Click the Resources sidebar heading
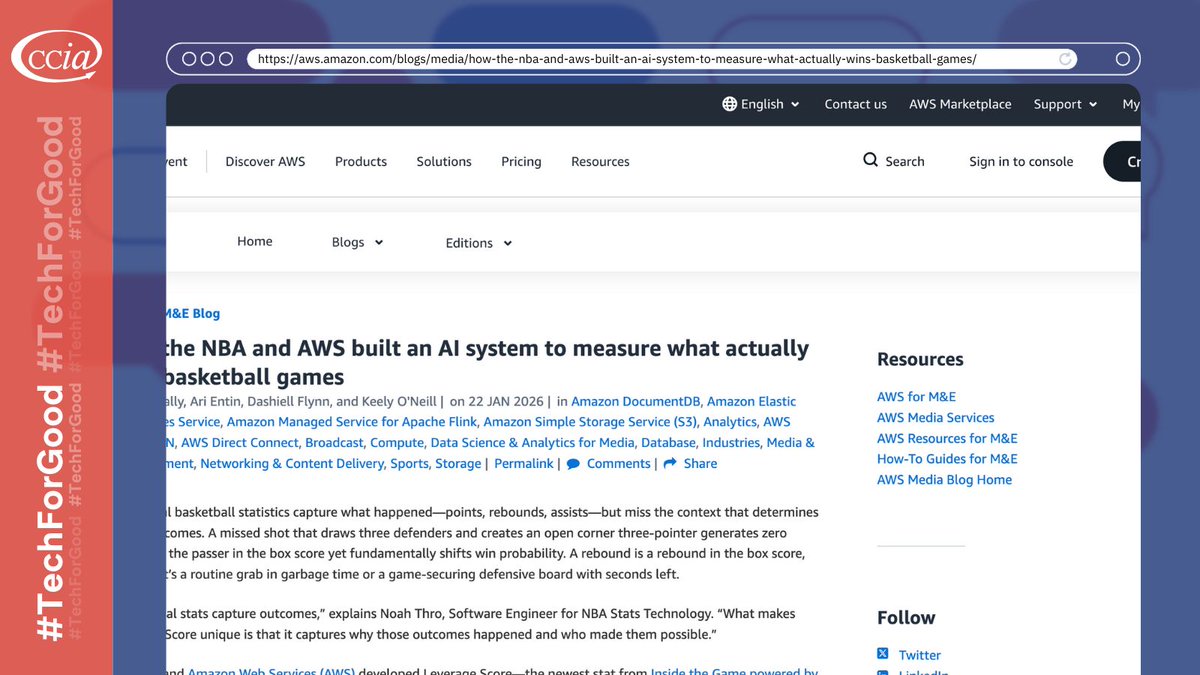The image size is (1200, 675). pos(920,359)
